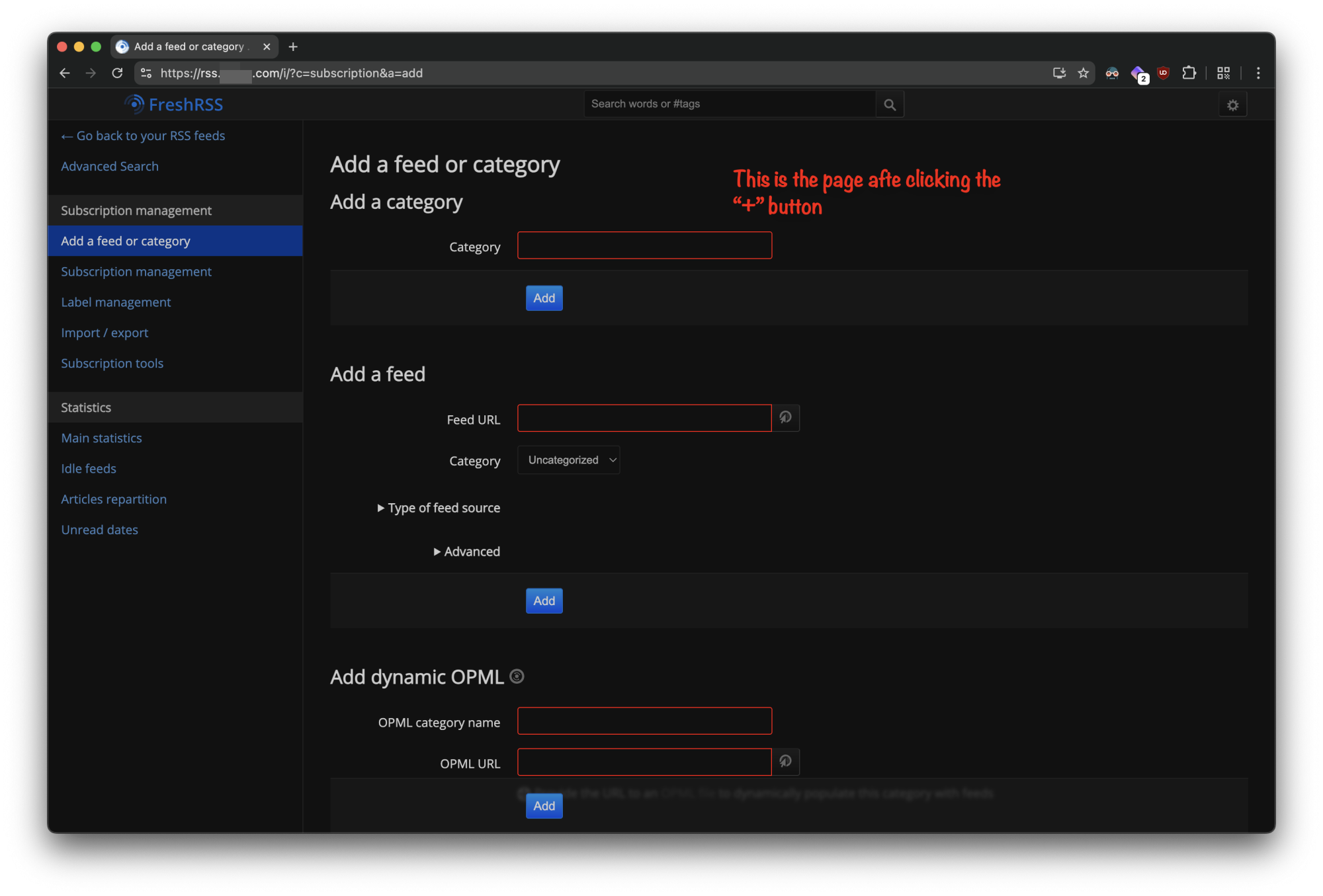Open Label management
The width and height of the screenshot is (1323, 896).
tap(116, 302)
